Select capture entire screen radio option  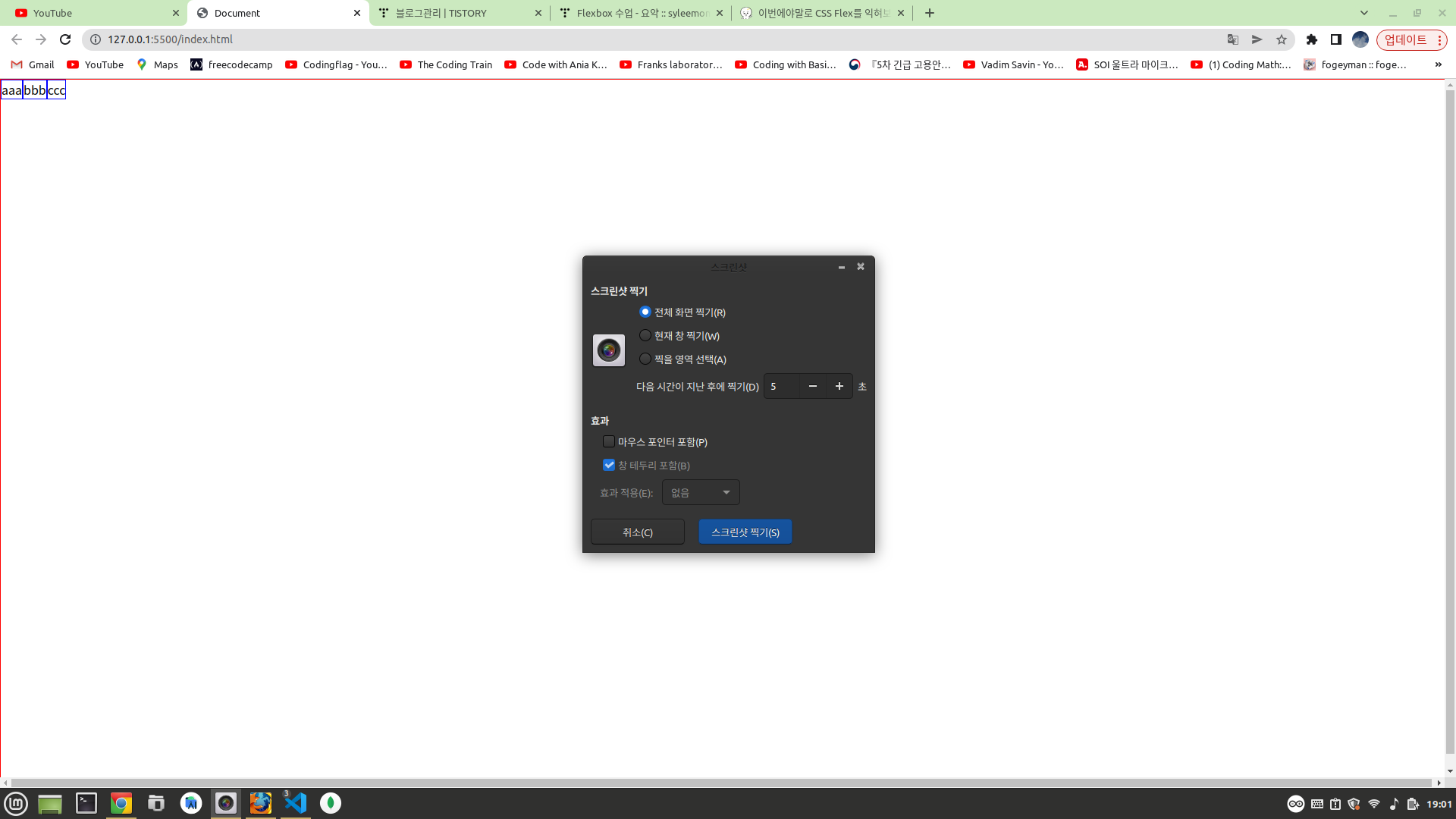coord(645,312)
